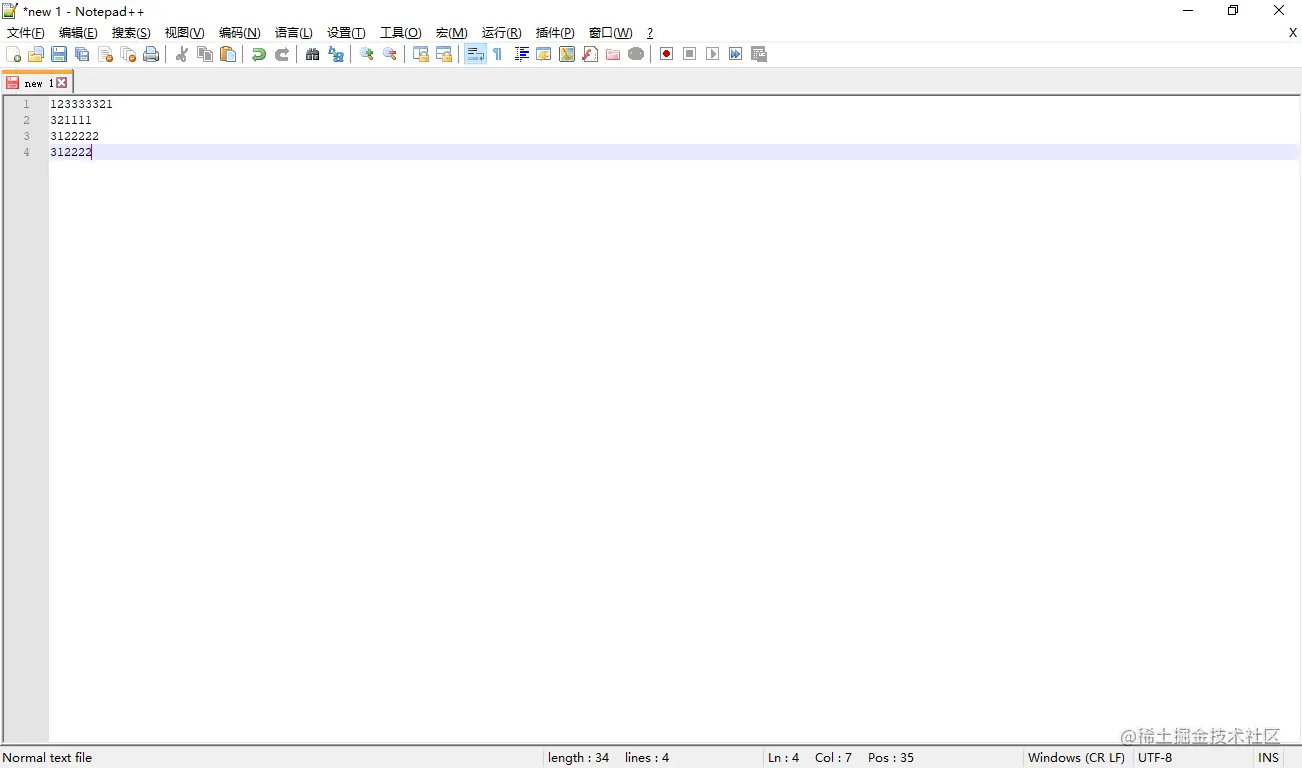This screenshot has height=768, width=1302.
Task: Toggle show all characters
Action: [x=497, y=53]
